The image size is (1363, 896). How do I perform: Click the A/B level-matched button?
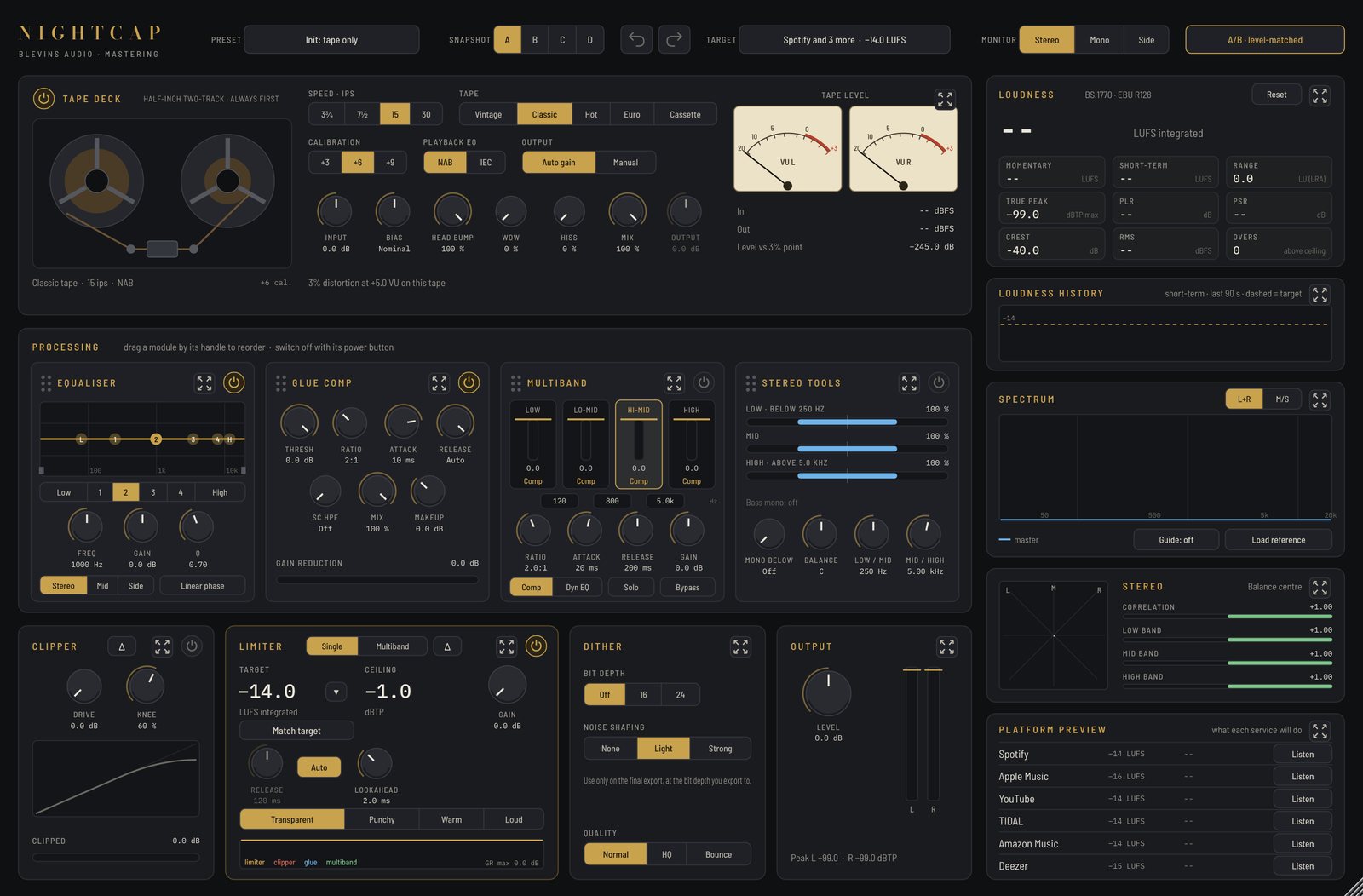tap(1265, 39)
